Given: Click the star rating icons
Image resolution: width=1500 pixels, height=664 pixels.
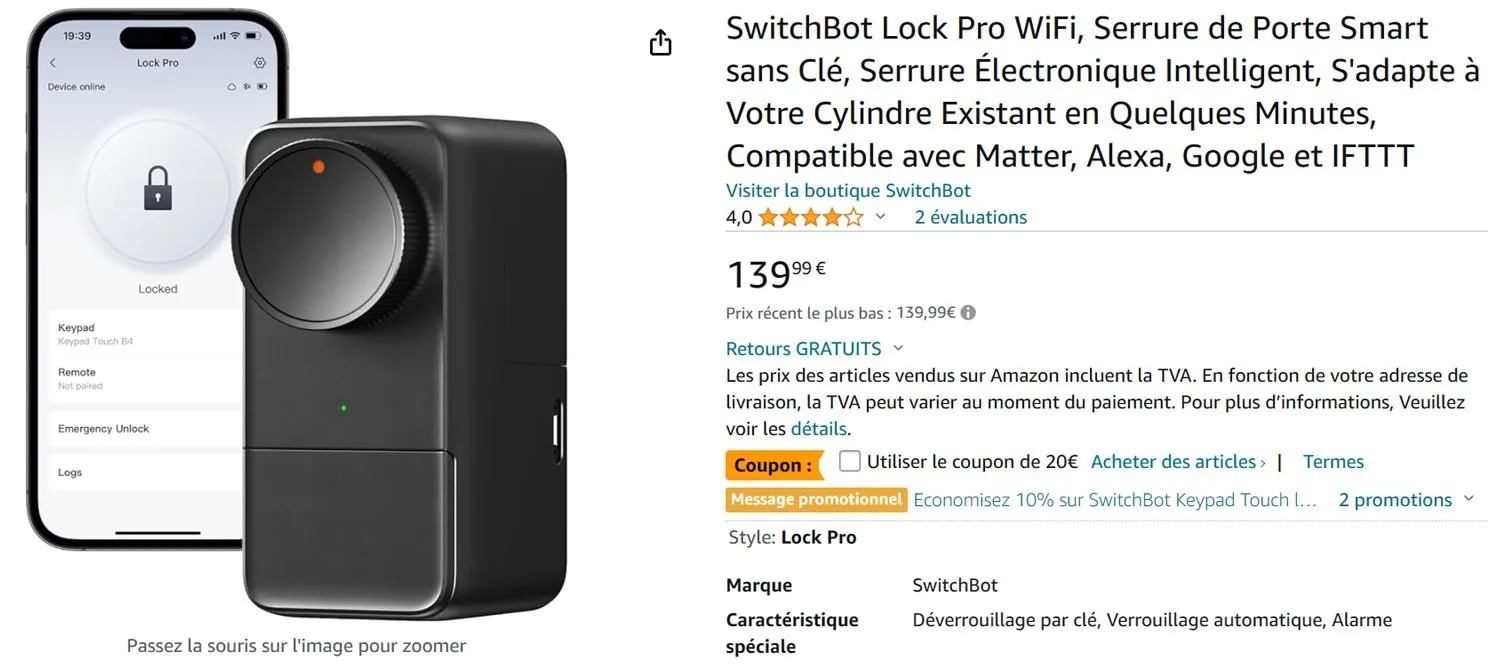Looking at the screenshot, I should [810, 217].
